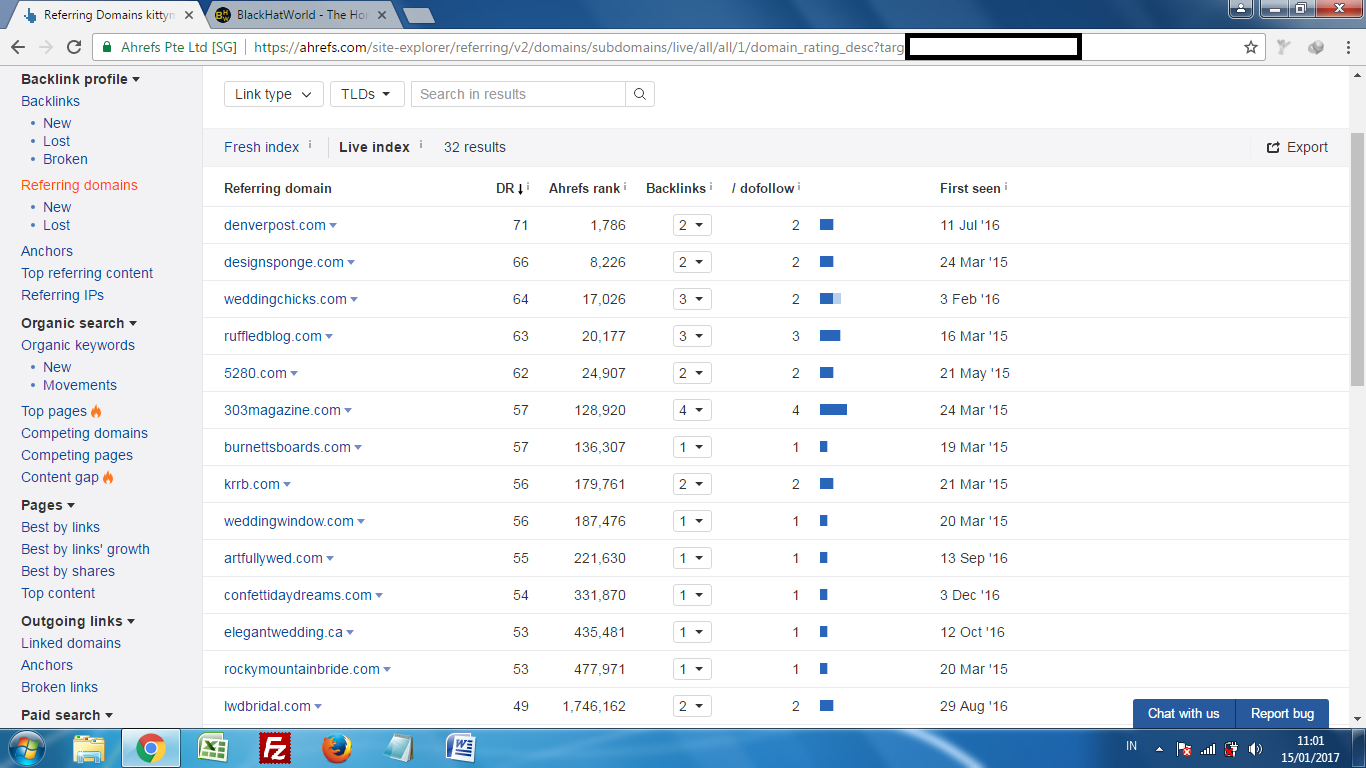Open Organic keywords in the sidebar
Screen dimensions: 1366x768
(78, 345)
